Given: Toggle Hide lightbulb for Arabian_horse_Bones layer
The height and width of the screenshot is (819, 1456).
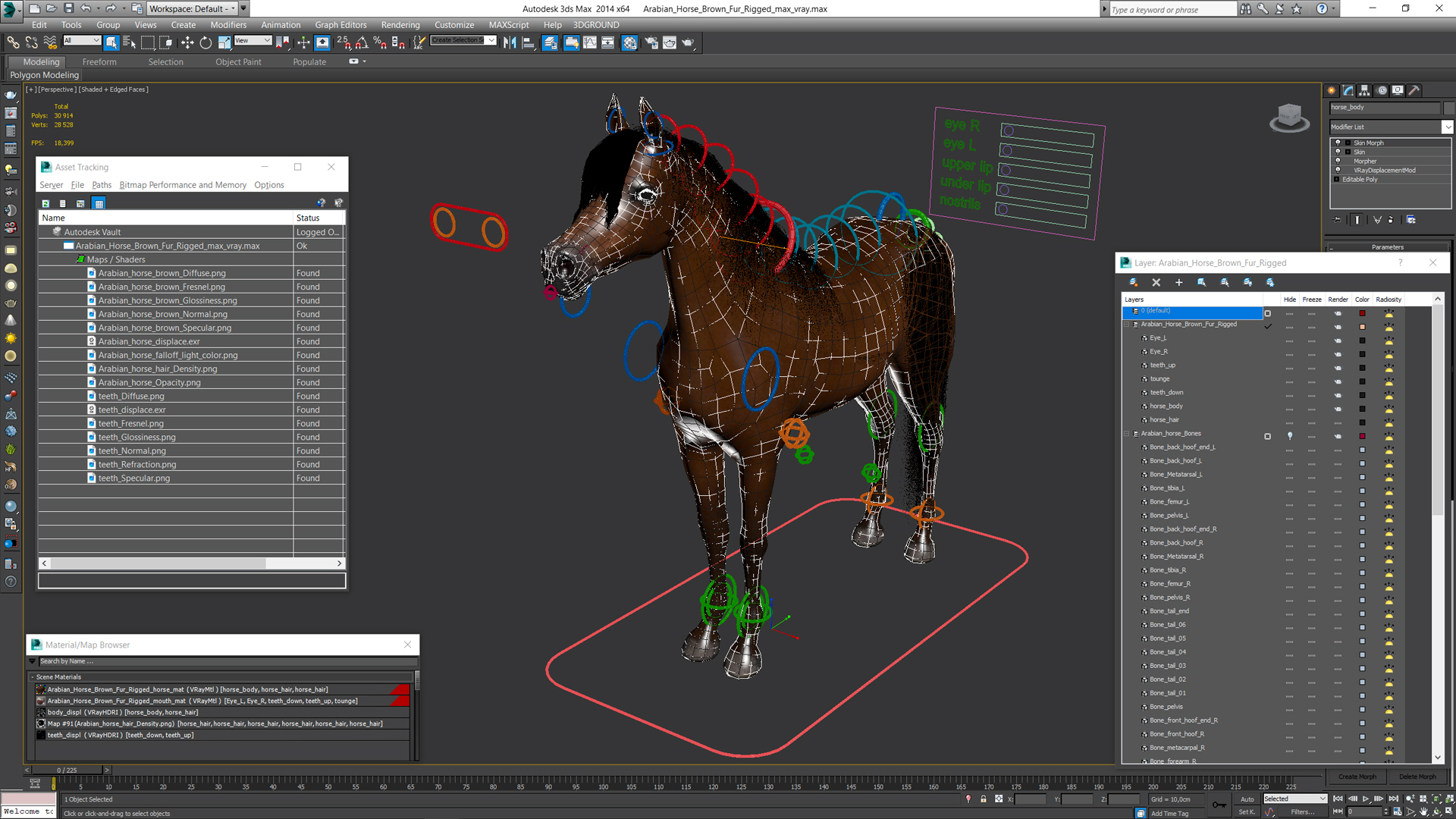Looking at the screenshot, I should tap(1290, 436).
